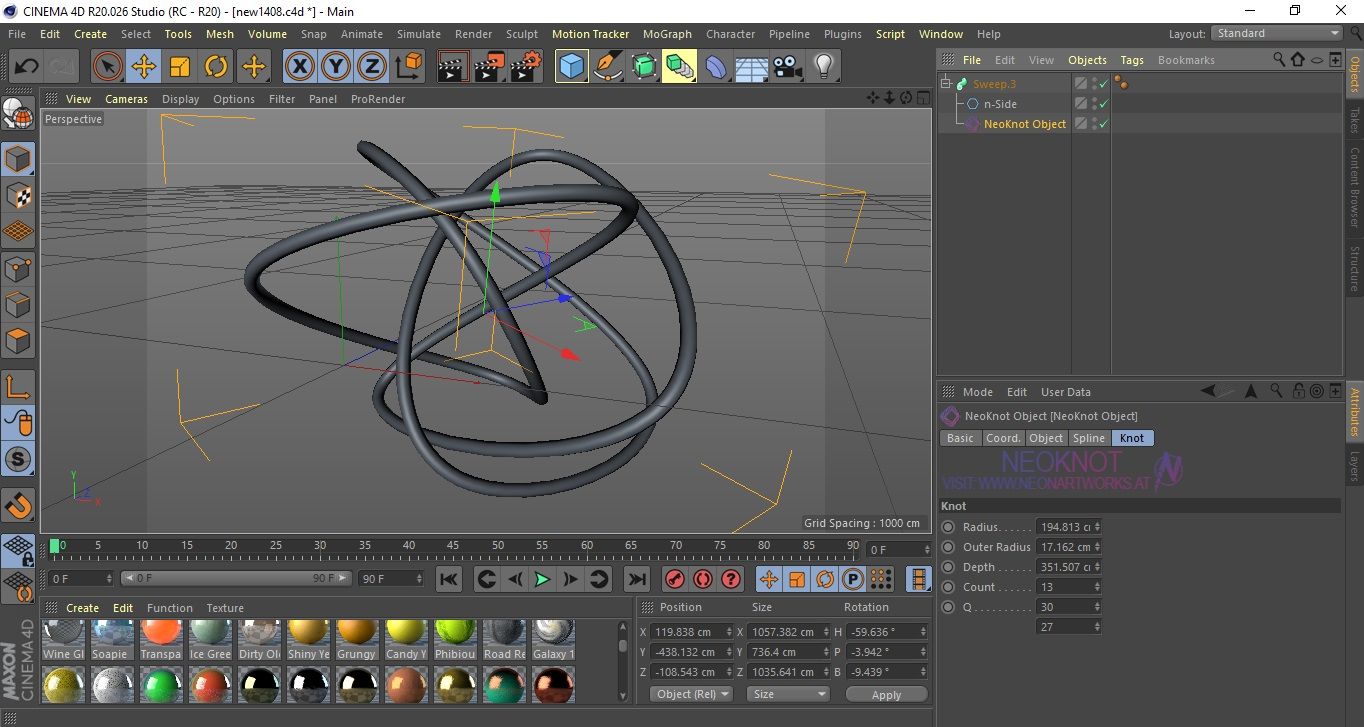Click the Apply button in coordinates panel
1364x727 pixels.
[886, 694]
